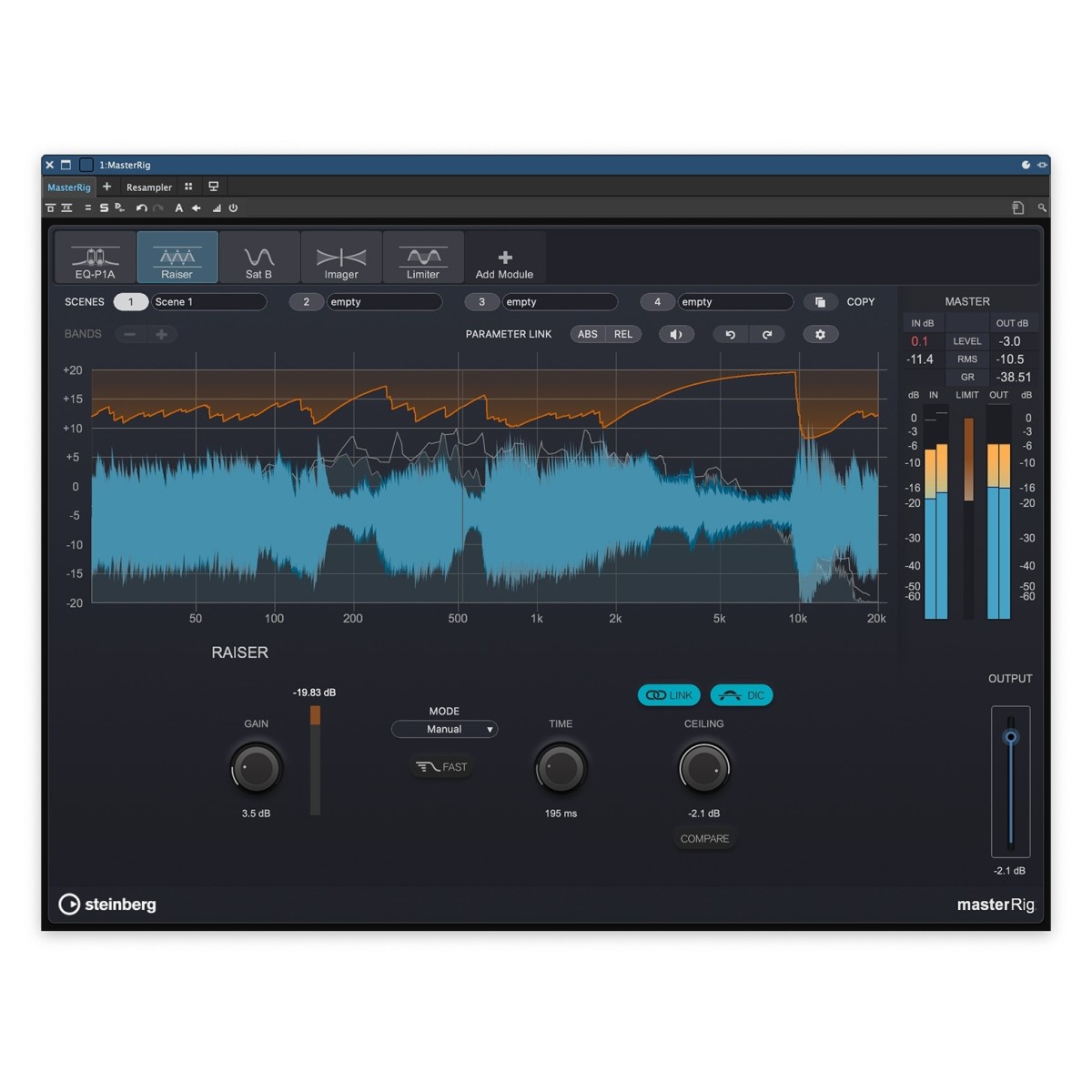The width and height of the screenshot is (1092, 1092).
Task: Toggle the square checkbox beside 1:MasterRig
Action: tap(86, 165)
